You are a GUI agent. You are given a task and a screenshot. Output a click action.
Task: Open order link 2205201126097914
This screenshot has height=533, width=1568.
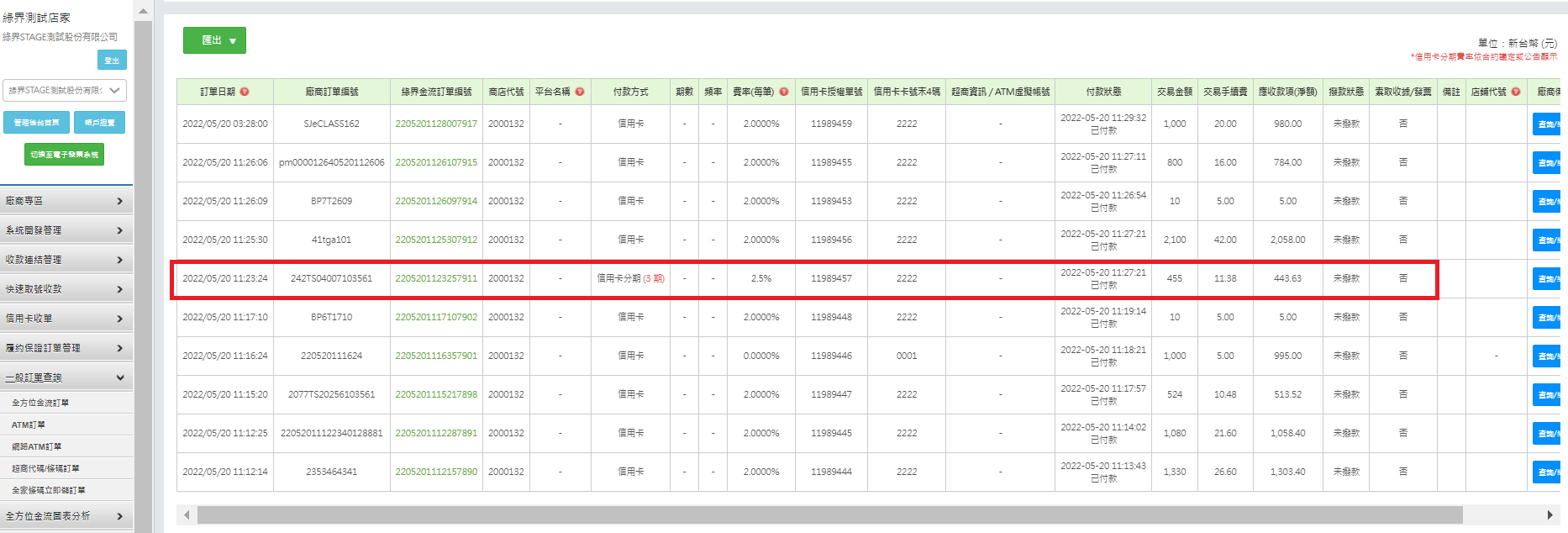(x=436, y=201)
